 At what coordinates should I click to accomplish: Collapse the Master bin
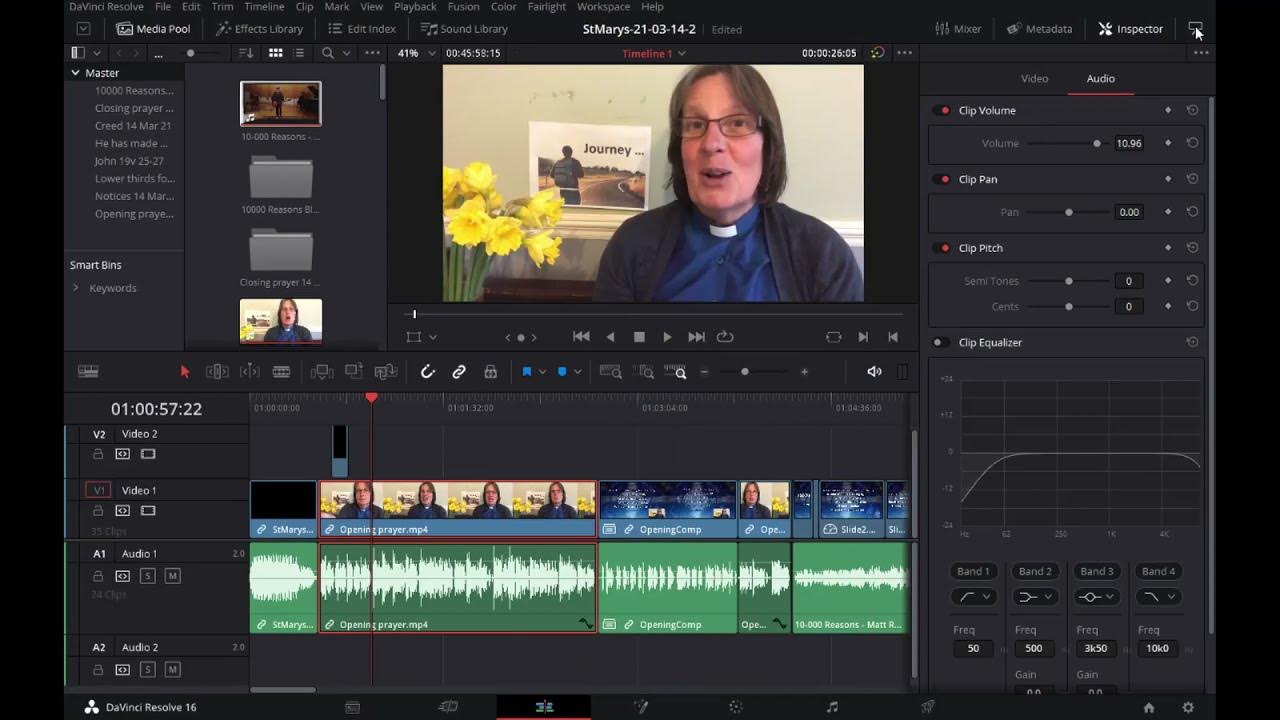(75, 73)
